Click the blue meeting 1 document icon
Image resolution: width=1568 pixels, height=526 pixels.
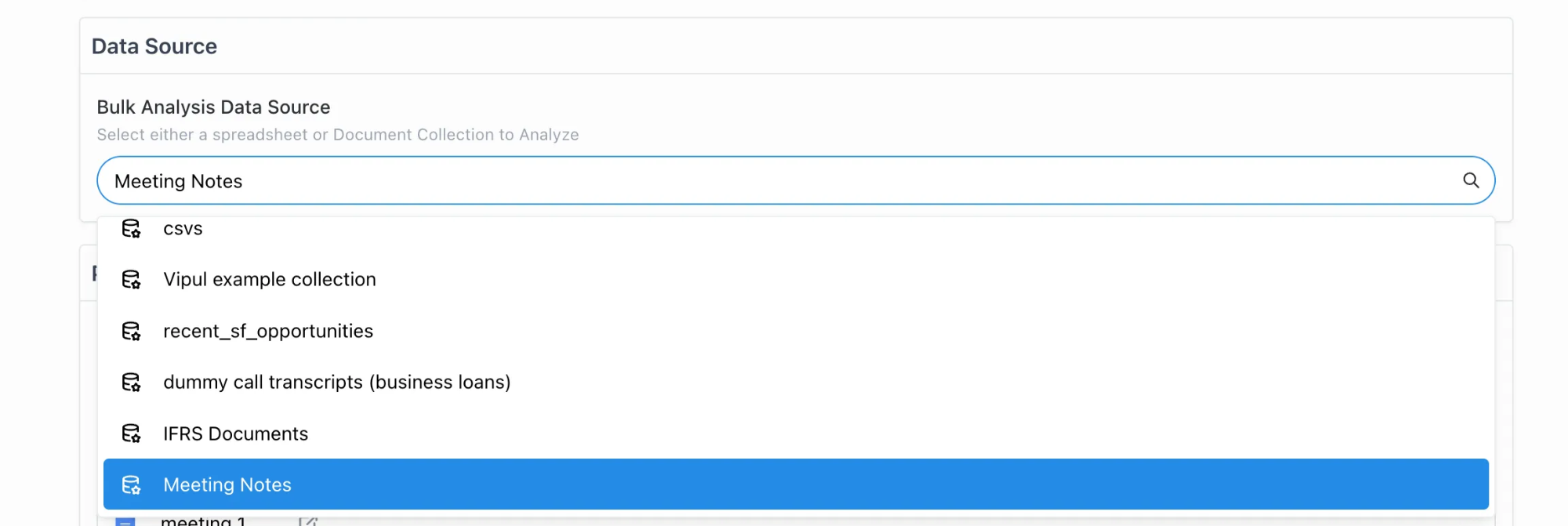[x=125, y=521]
